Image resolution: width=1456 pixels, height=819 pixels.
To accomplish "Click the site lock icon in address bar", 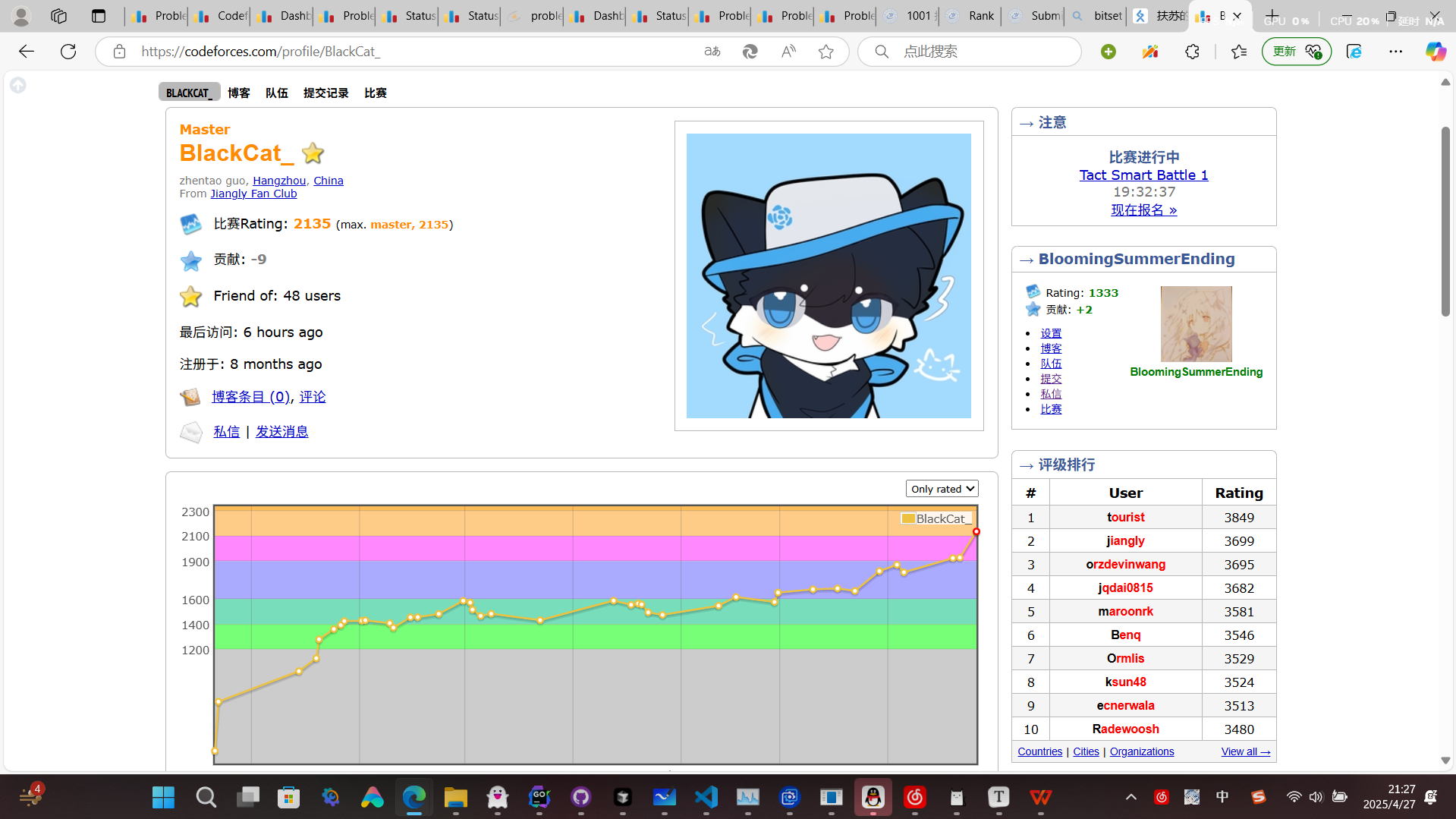I will coord(119,52).
